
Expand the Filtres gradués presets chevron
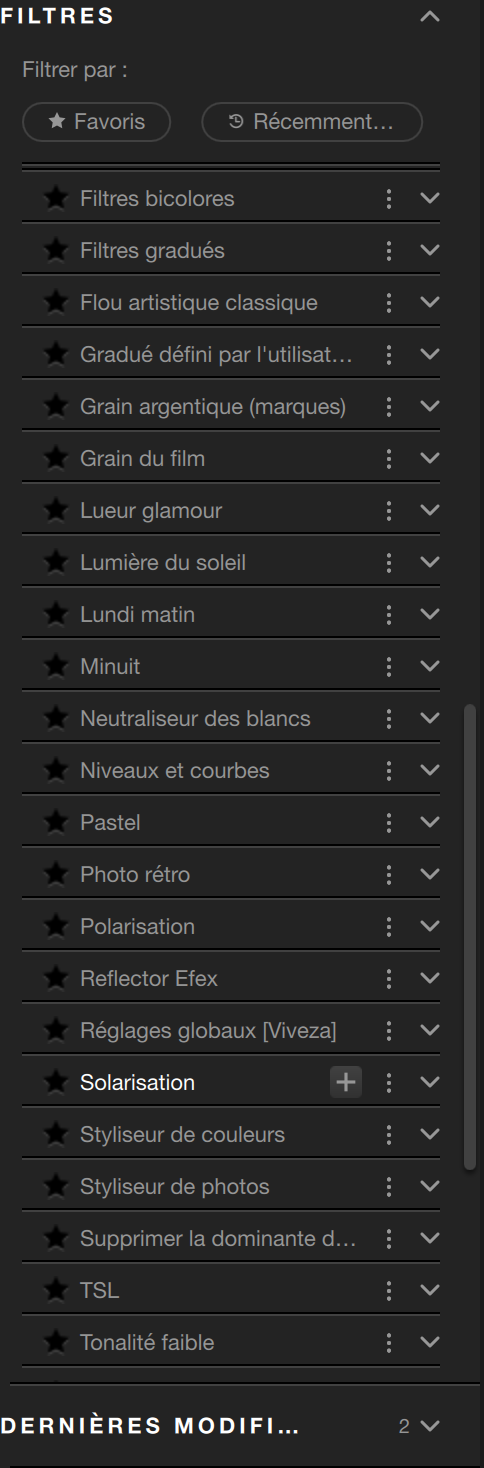point(430,250)
